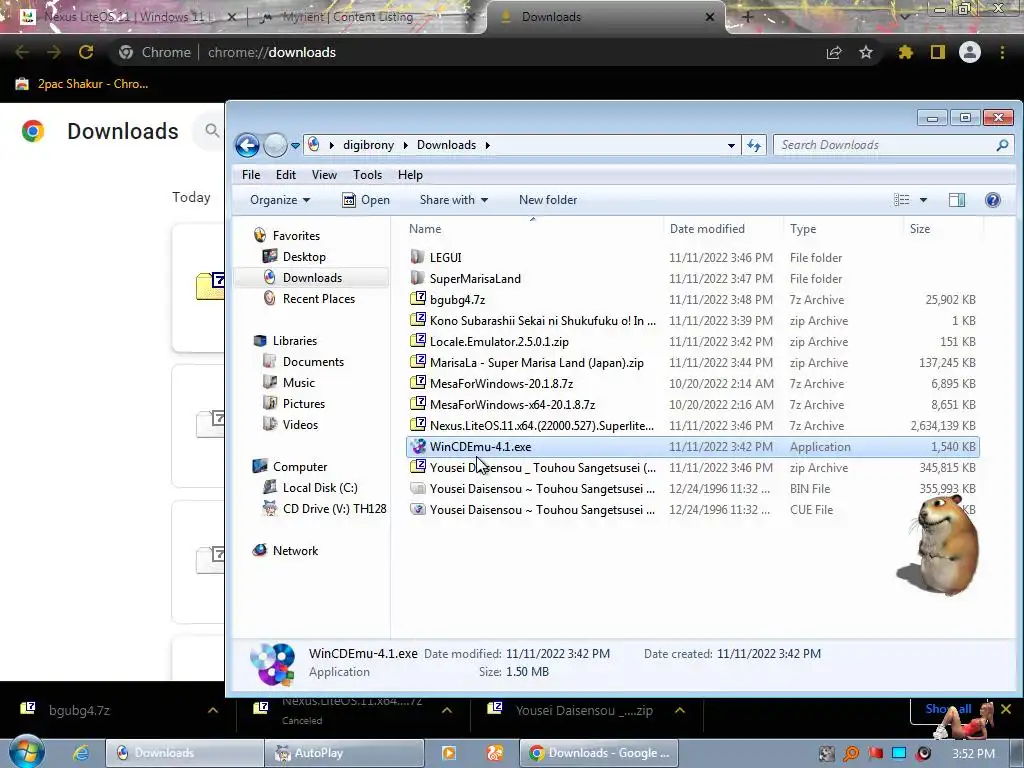Image resolution: width=1024 pixels, height=768 pixels.
Task: Open the Chrome side panel icon
Action: pyautogui.click(x=938, y=52)
